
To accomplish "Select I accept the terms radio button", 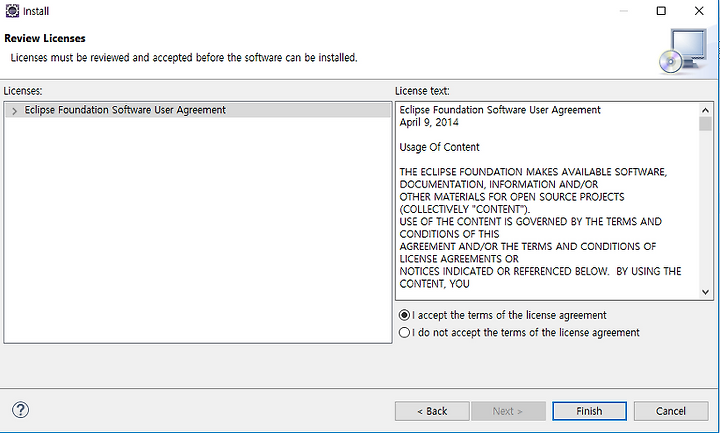I will [x=404, y=315].
